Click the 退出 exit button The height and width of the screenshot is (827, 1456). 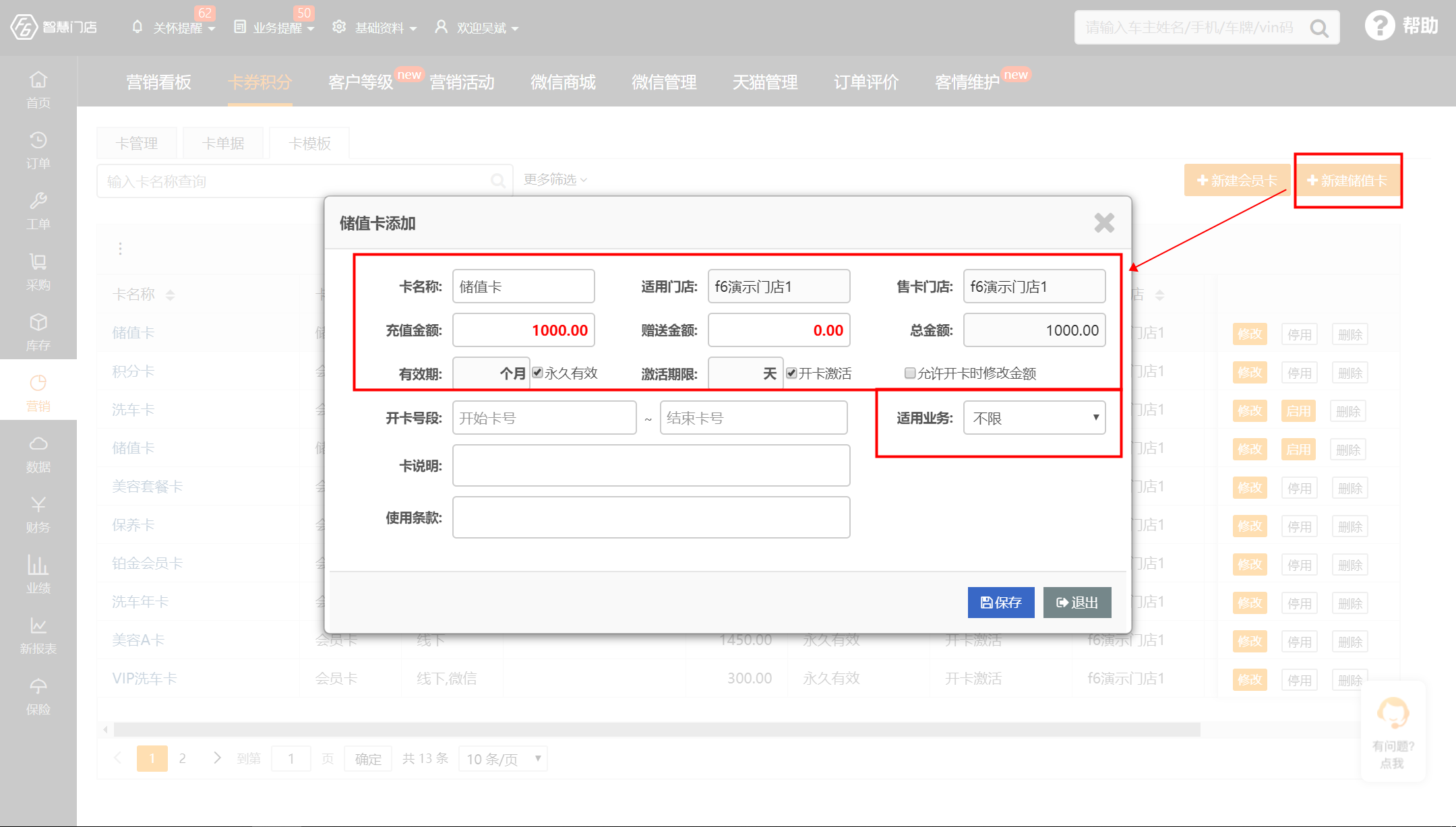[x=1077, y=602]
